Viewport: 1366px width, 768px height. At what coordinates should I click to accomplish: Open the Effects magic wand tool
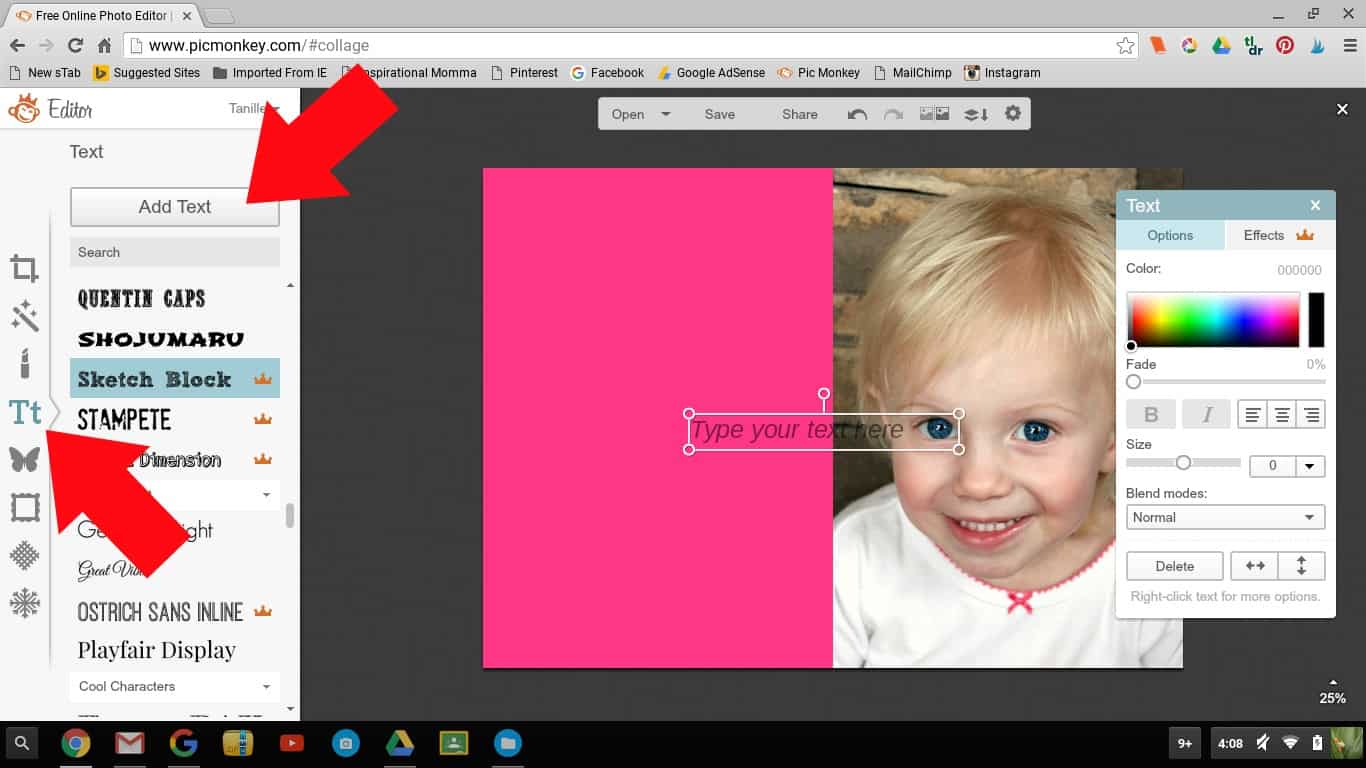24,317
